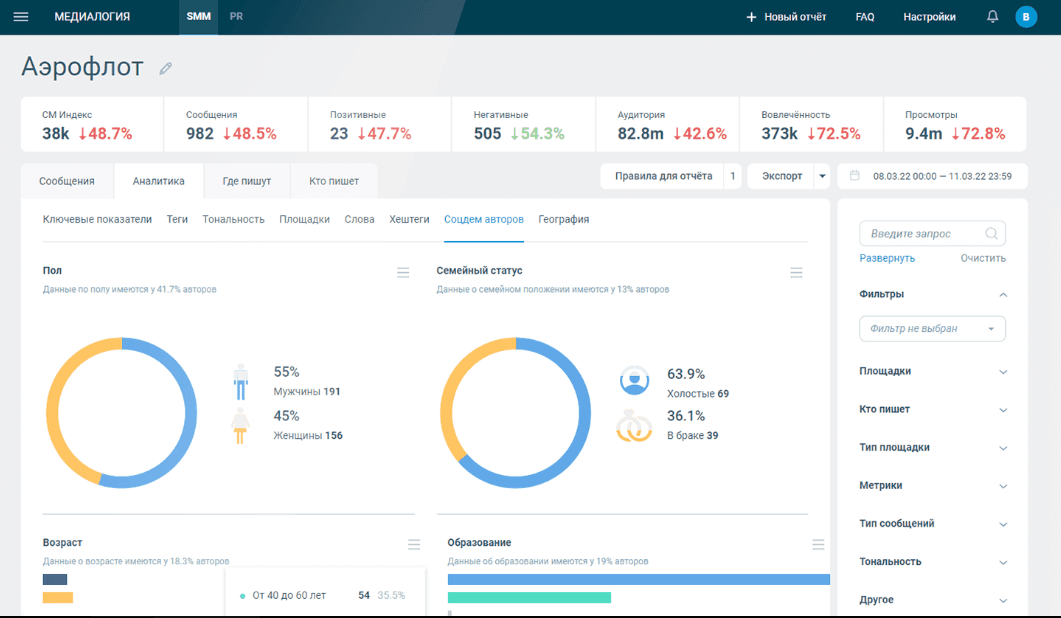The image size is (1061, 618).
Task: Click the teal Образование bar
Action: pos(529,598)
